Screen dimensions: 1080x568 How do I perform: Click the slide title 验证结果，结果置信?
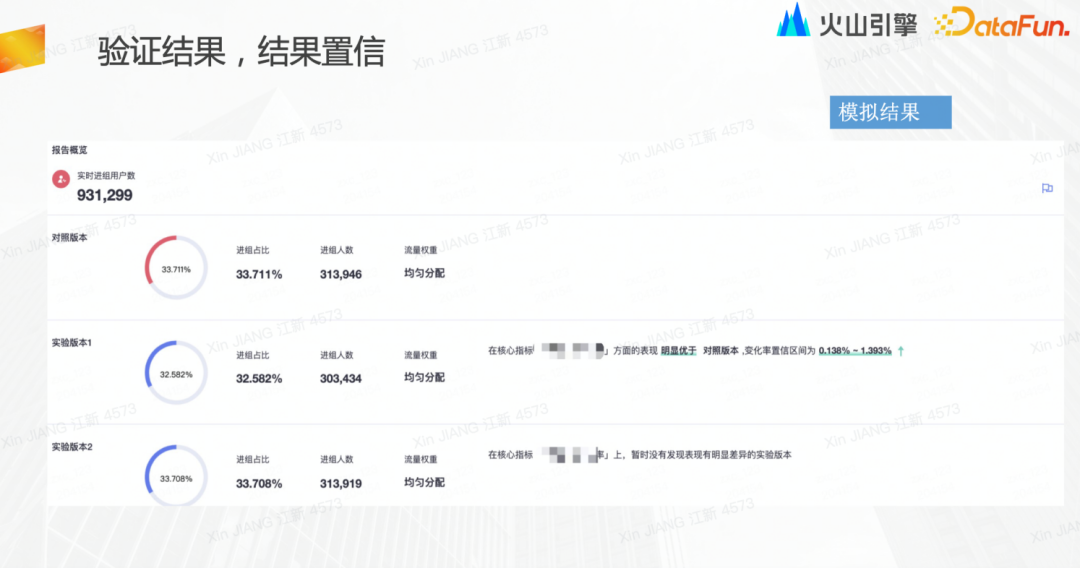(241, 52)
